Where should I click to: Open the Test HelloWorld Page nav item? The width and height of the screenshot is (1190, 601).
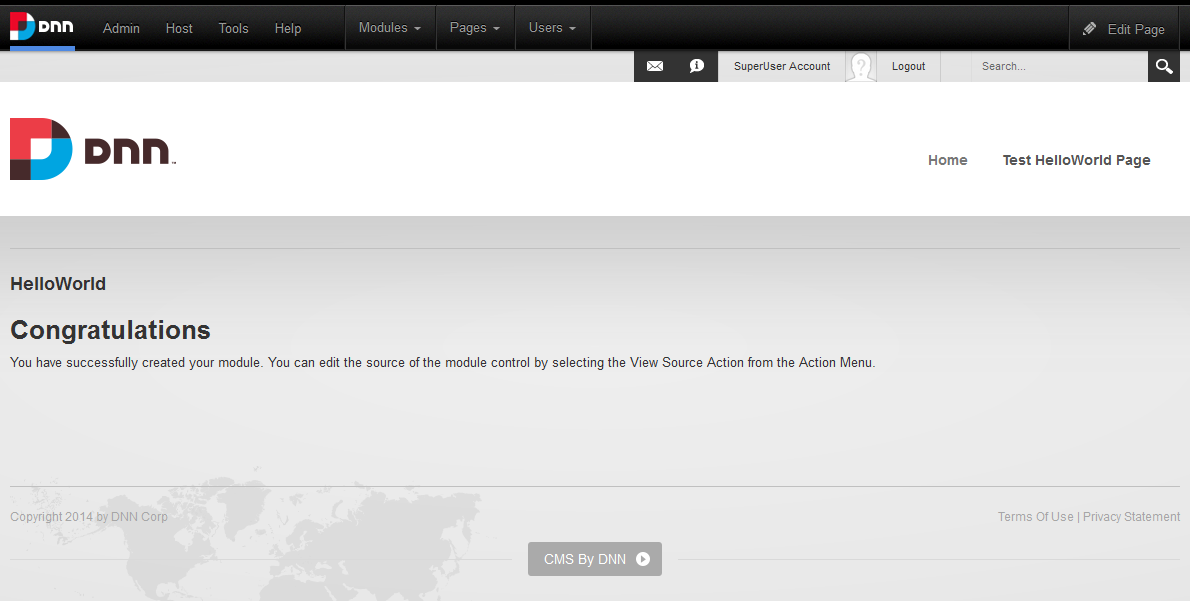click(1076, 160)
